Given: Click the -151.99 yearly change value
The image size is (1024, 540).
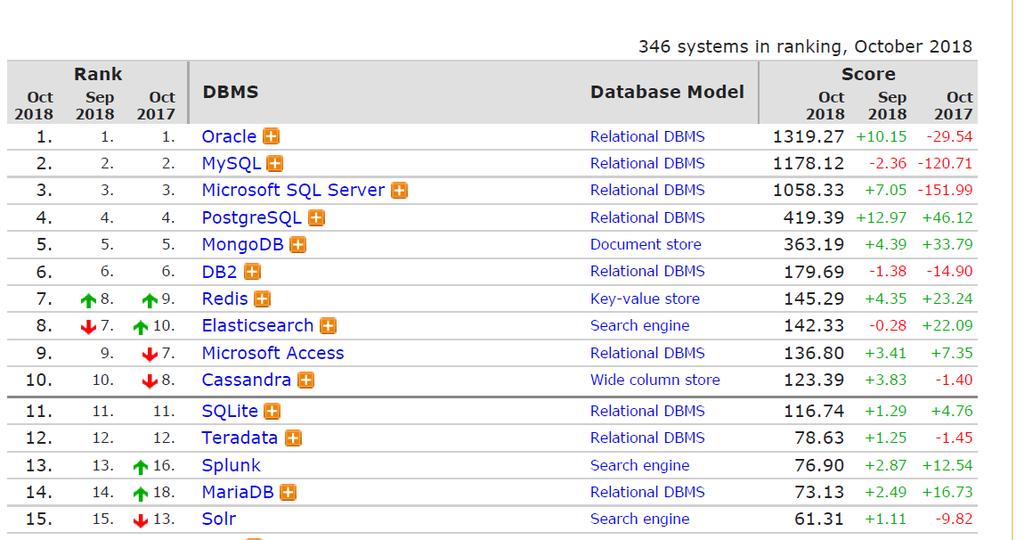Looking at the screenshot, I should pyautogui.click(x=945, y=190).
